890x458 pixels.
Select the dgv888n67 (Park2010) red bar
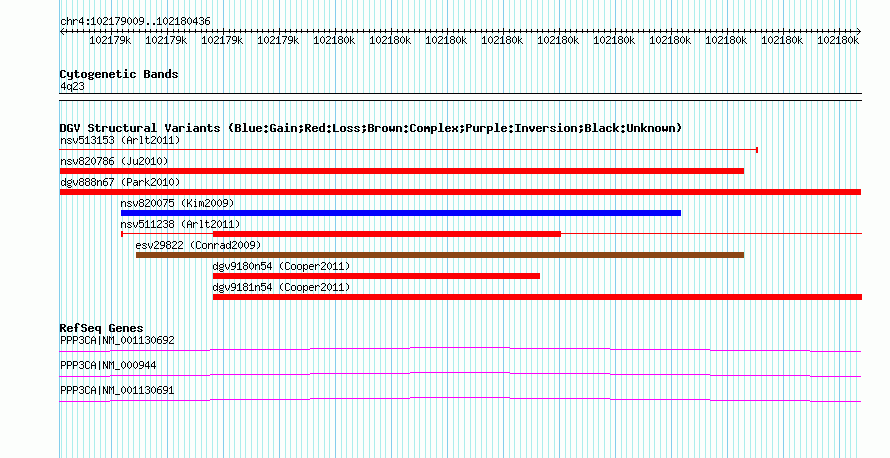click(461, 192)
